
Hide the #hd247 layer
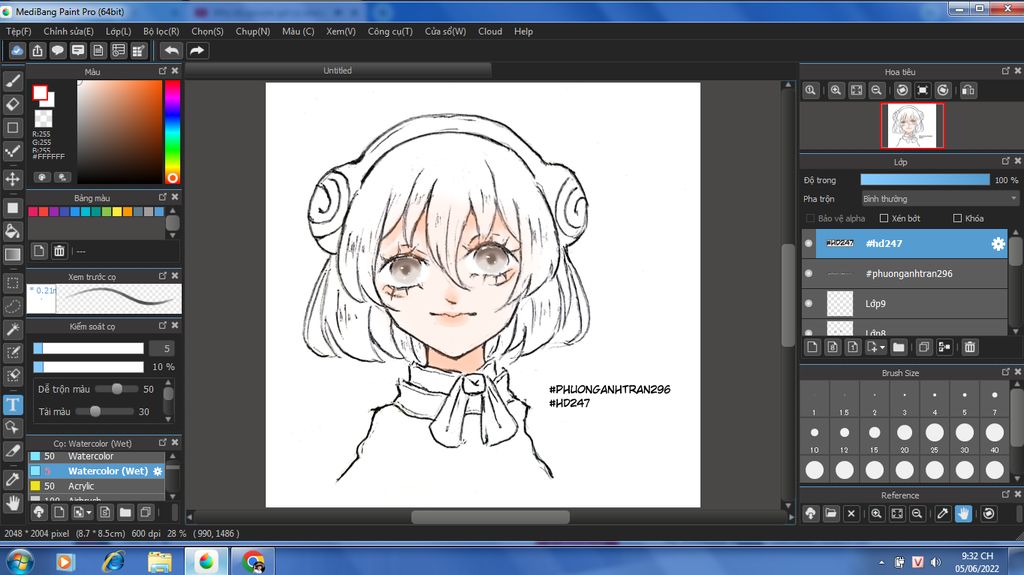point(808,243)
